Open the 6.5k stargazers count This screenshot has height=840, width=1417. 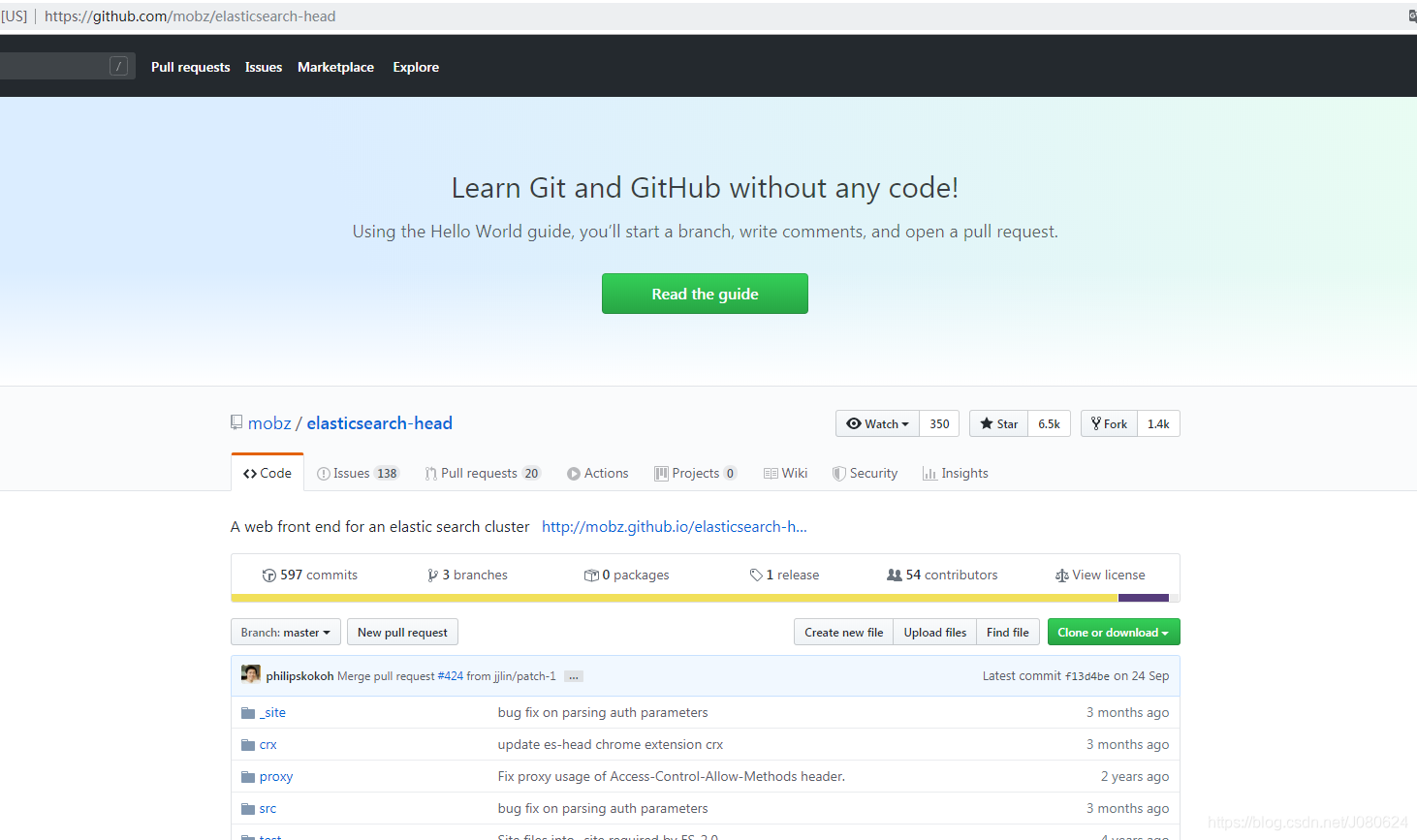tap(1049, 423)
